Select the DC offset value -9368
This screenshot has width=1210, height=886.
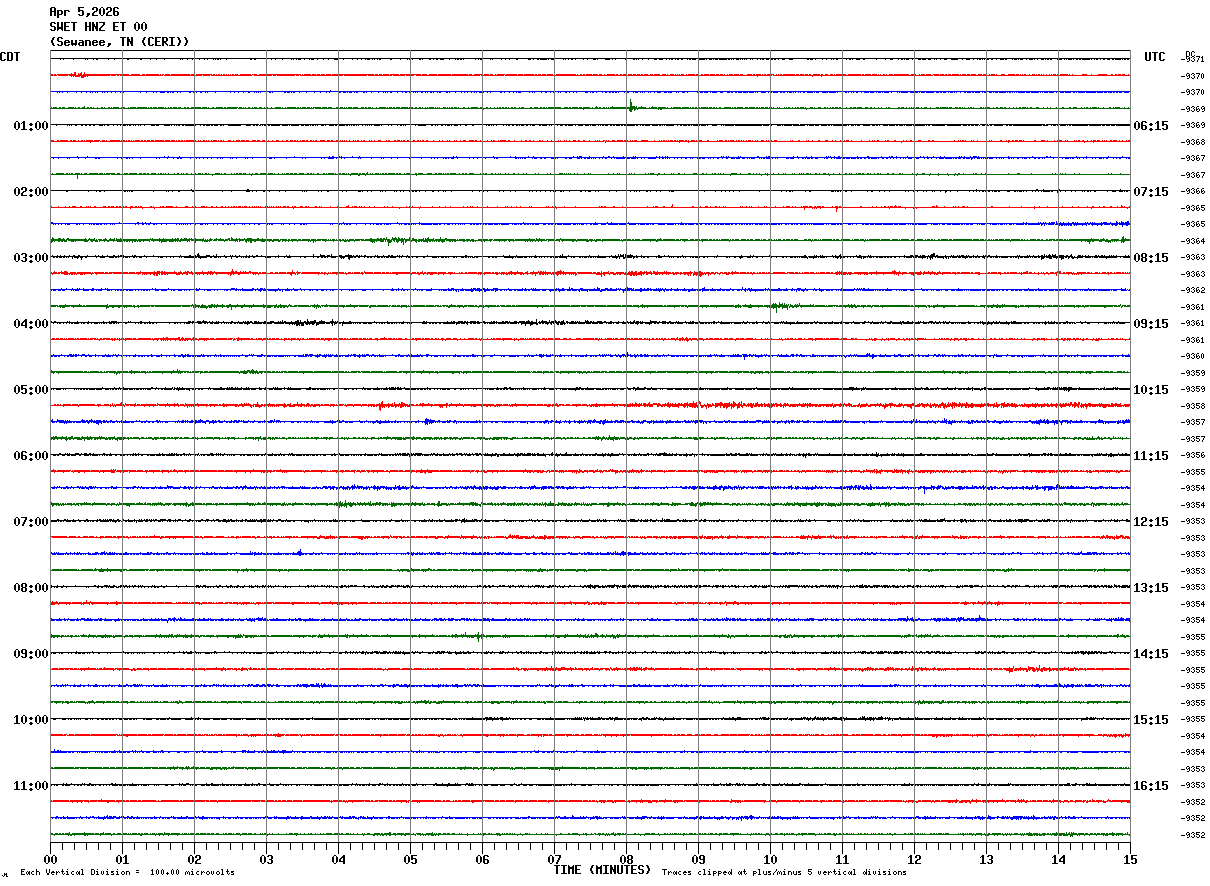(x=1194, y=142)
